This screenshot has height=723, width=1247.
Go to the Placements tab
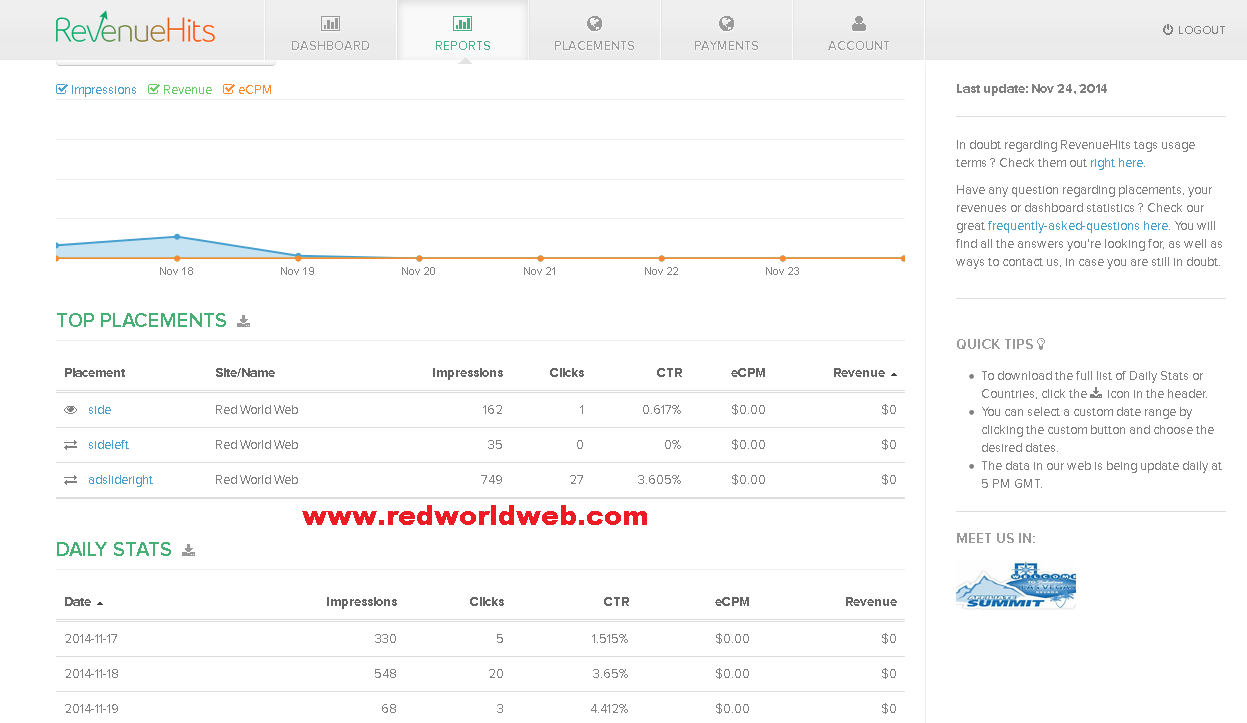coord(594,30)
